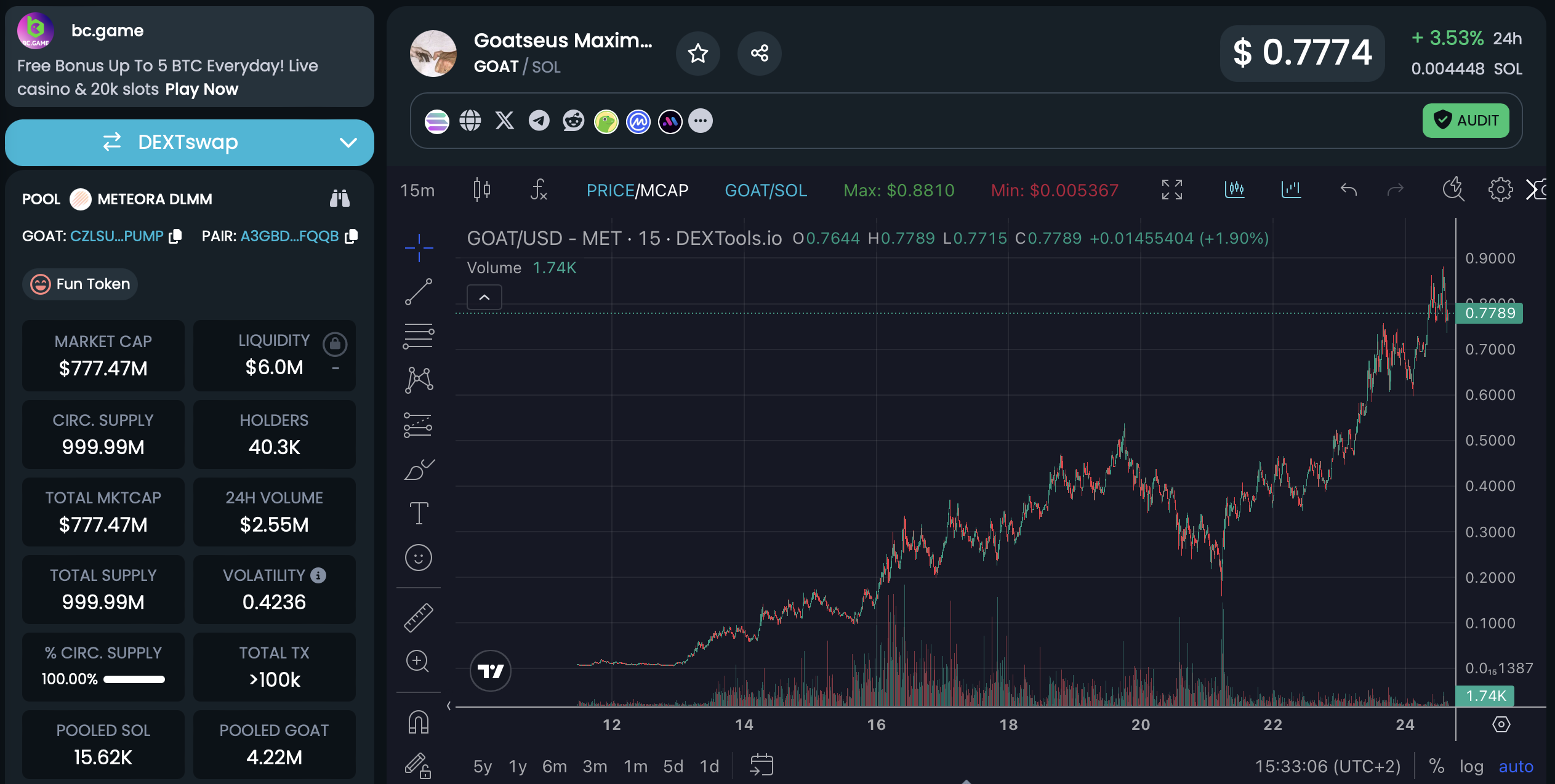Enter fullscreen chart mode

1172,190
